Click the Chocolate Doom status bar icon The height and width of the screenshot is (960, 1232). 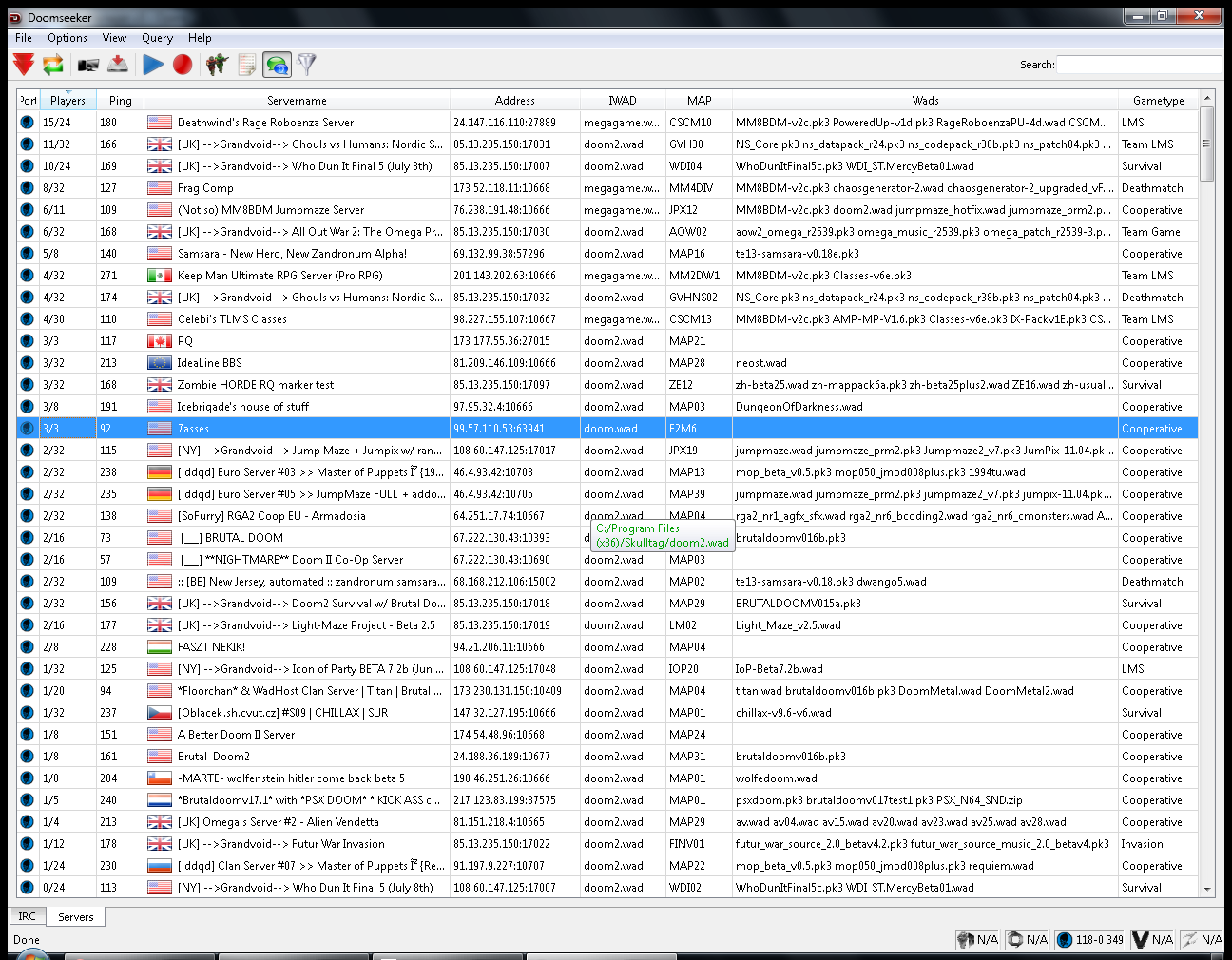pos(966,939)
